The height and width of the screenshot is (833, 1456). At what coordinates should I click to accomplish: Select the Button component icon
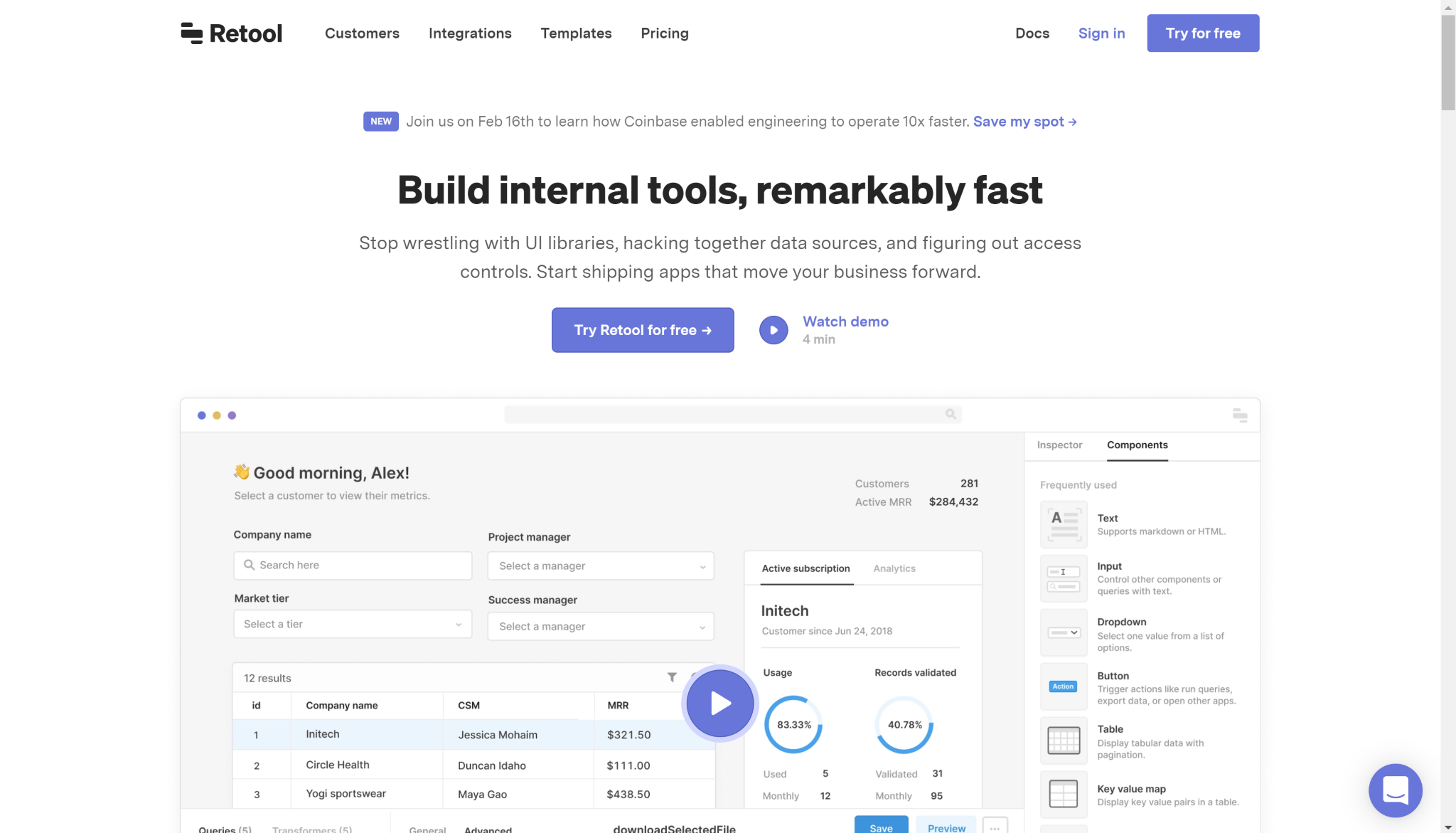pyautogui.click(x=1064, y=686)
